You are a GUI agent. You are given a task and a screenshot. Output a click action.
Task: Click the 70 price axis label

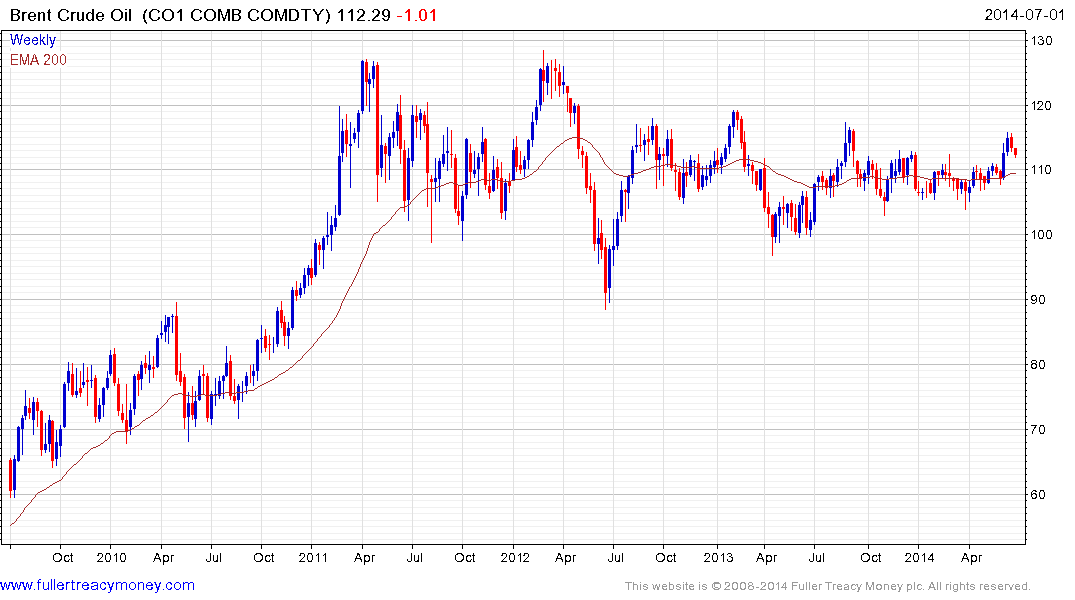tap(1039, 430)
